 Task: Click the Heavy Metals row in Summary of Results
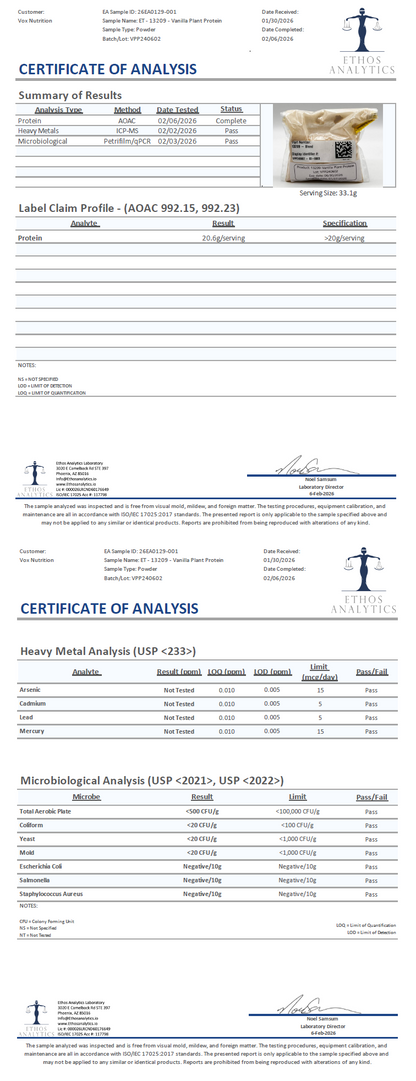[138, 130]
